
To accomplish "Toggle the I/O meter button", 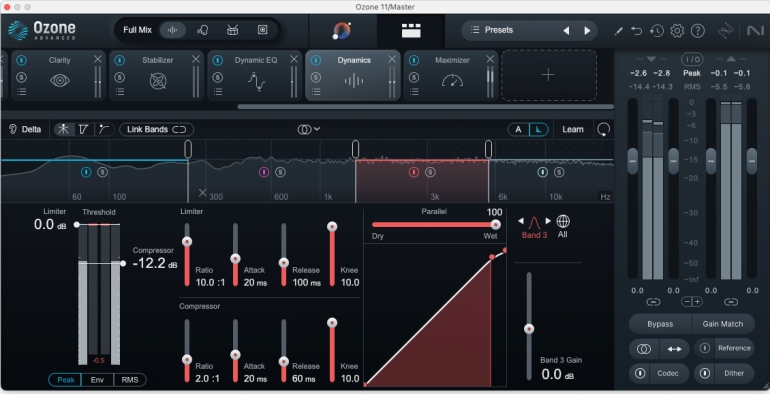I will point(692,59).
